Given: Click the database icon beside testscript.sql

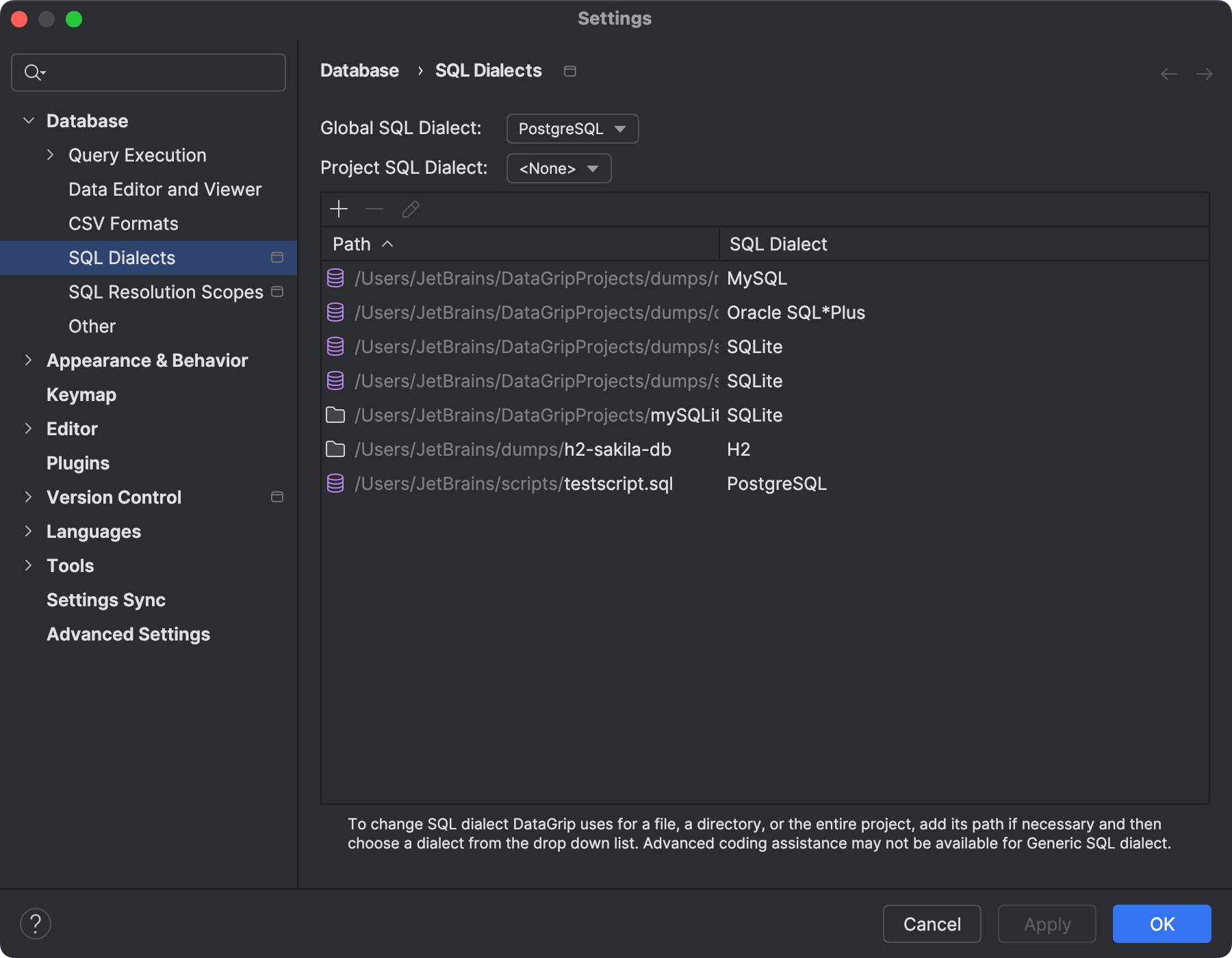Looking at the screenshot, I should 335,483.
